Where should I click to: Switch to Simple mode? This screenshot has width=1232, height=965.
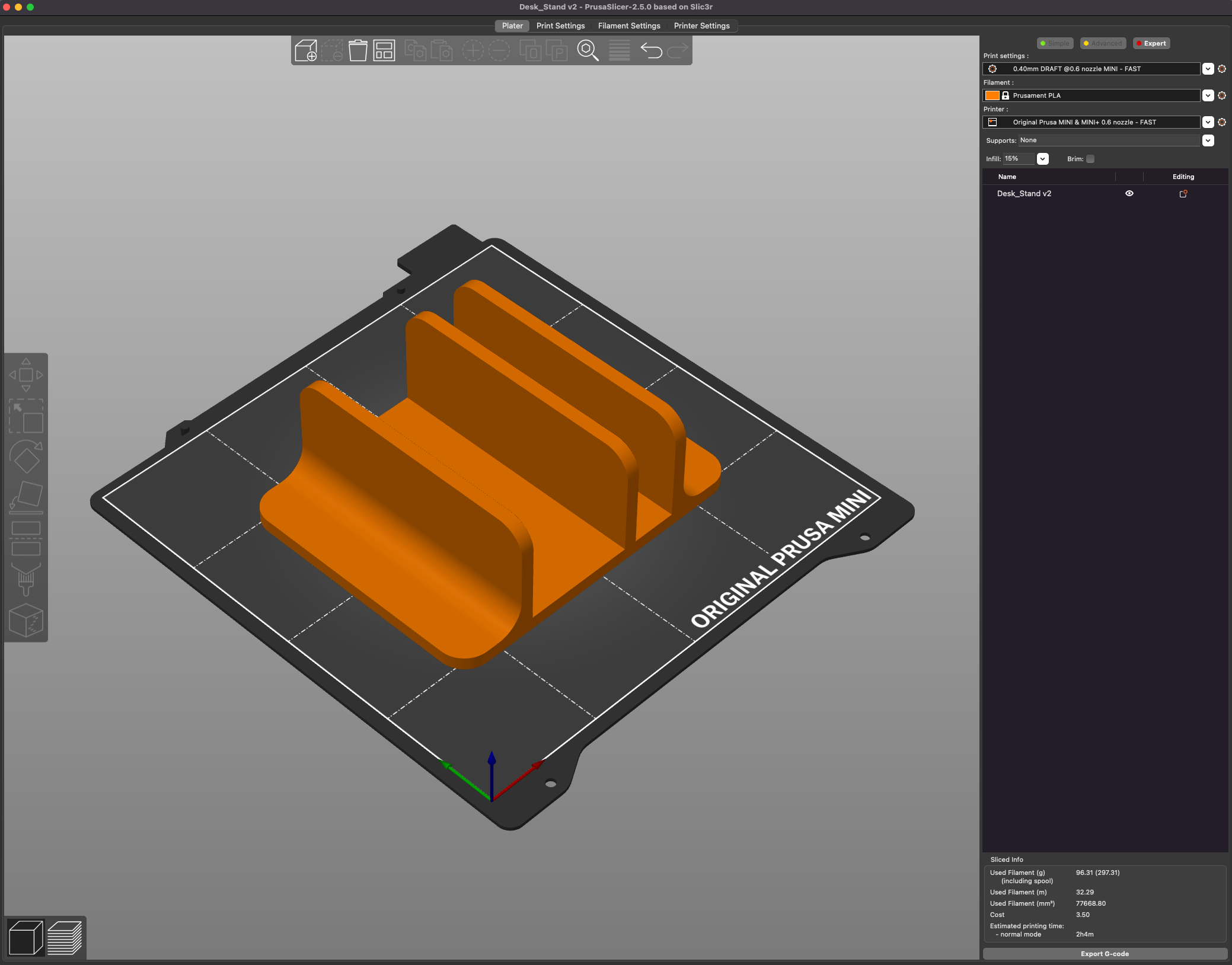point(1055,43)
